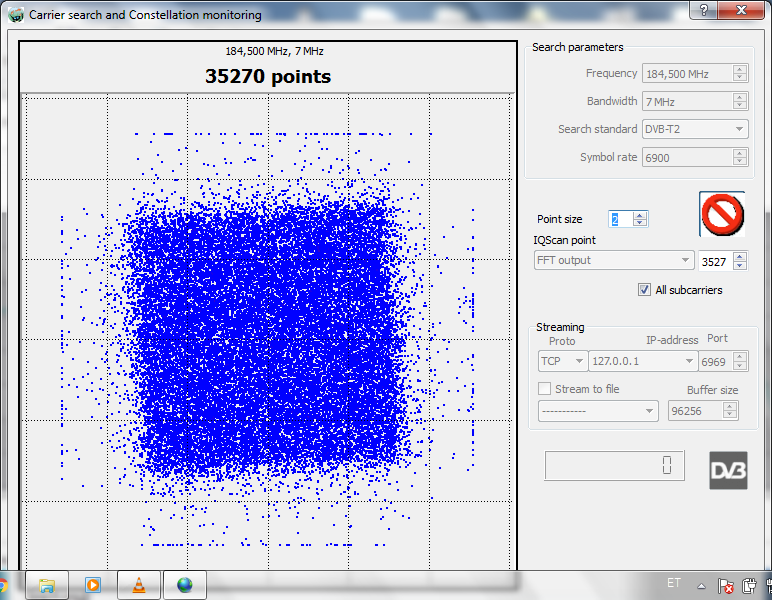Switch the ET keyboard language indicator

click(x=673, y=583)
